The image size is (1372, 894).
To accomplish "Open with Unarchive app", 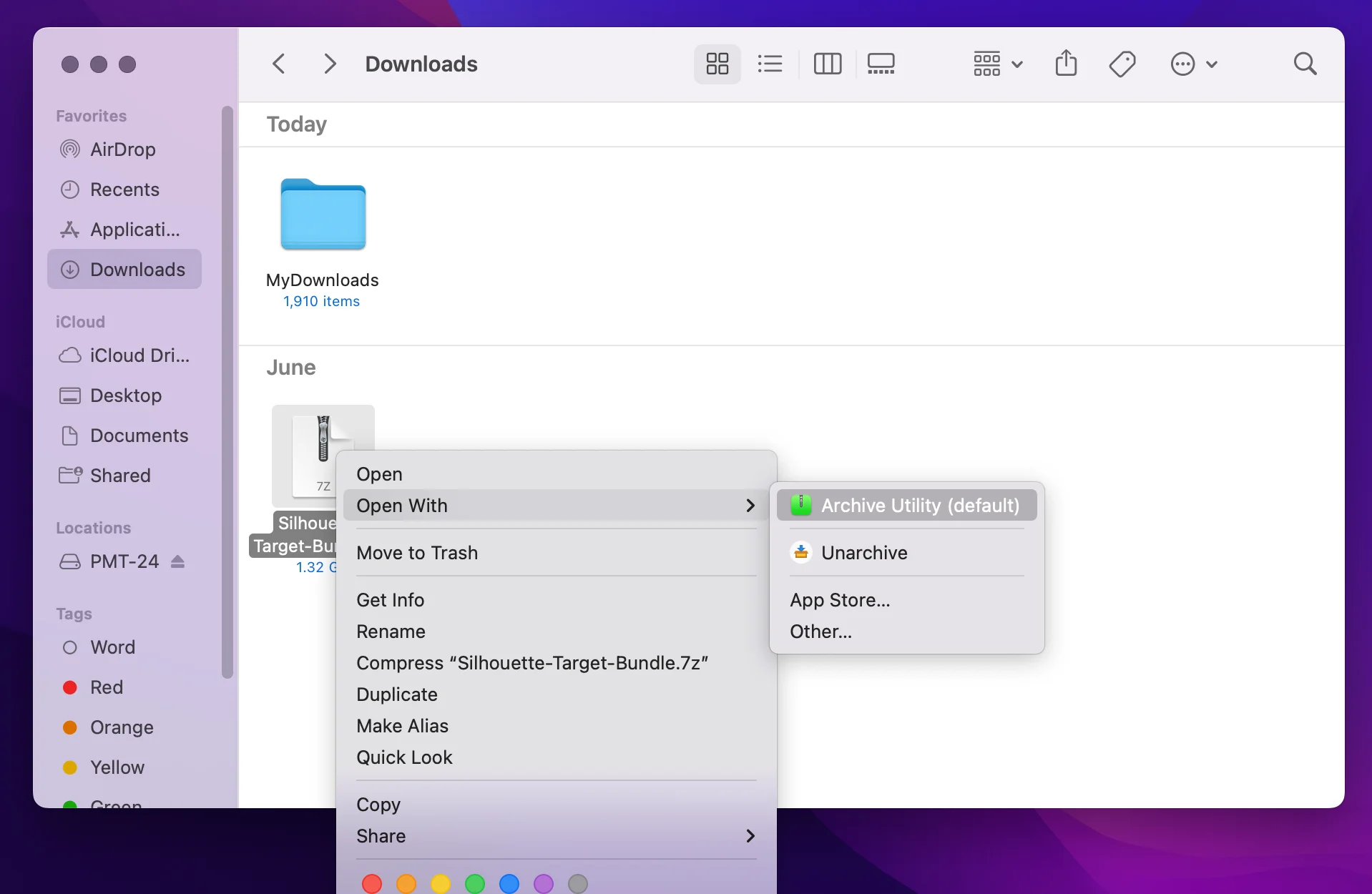I will [907, 553].
